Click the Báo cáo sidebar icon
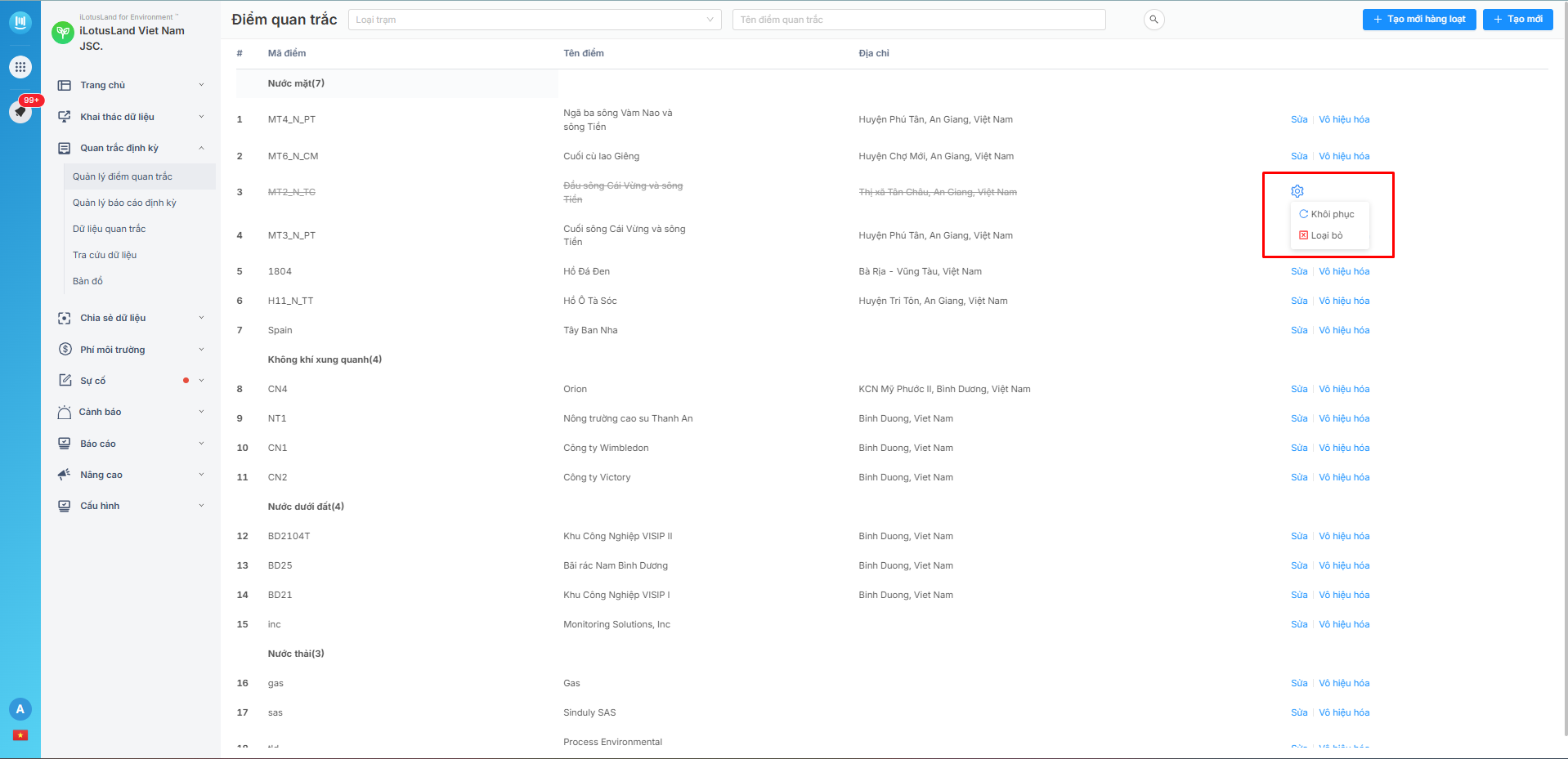 click(x=65, y=444)
